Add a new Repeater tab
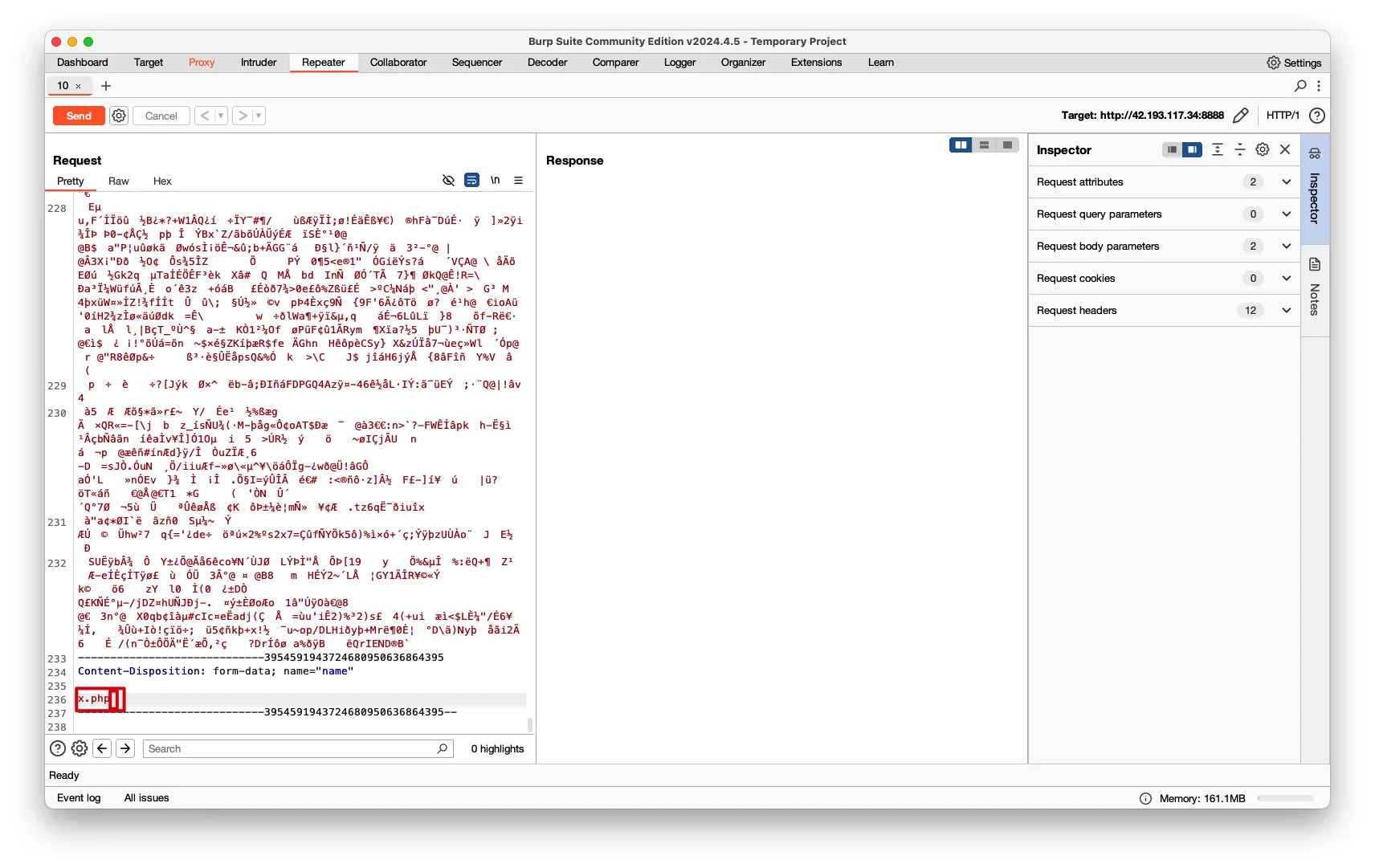This screenshot has width=1375, height=868. click(x=106, y=86)
